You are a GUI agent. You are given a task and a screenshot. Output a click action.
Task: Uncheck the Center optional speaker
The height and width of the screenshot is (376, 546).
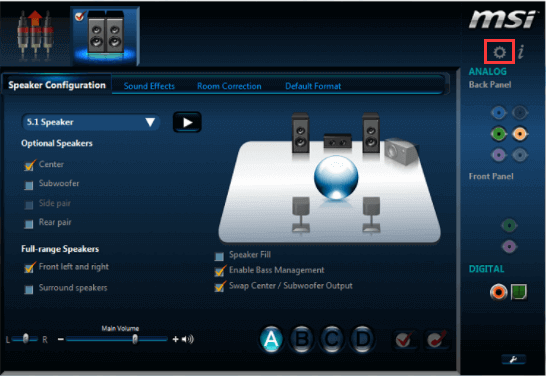[x=29, y=165]
